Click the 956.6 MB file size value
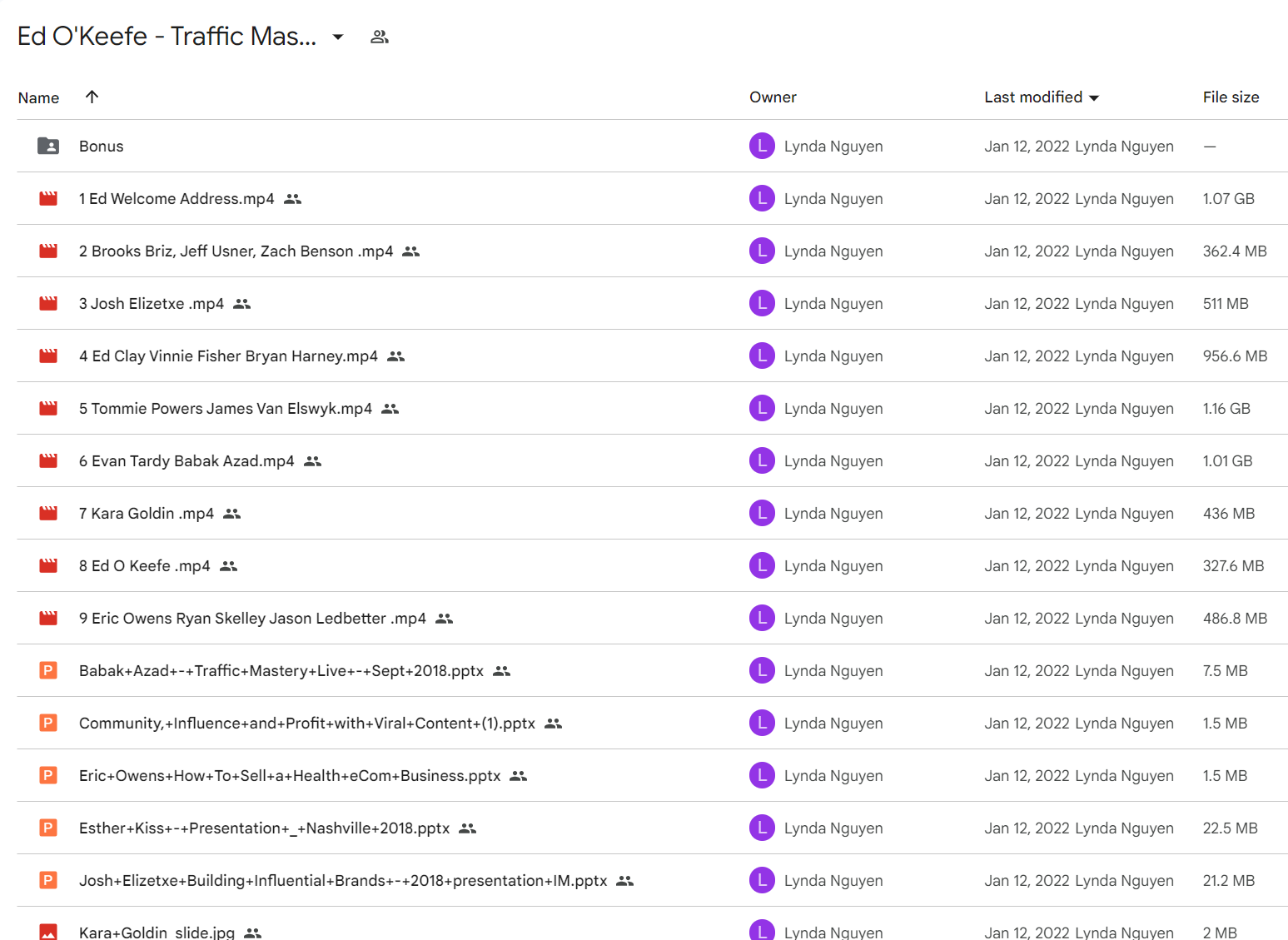Viewport: 1288px width, 940px height. (1235, 356)
